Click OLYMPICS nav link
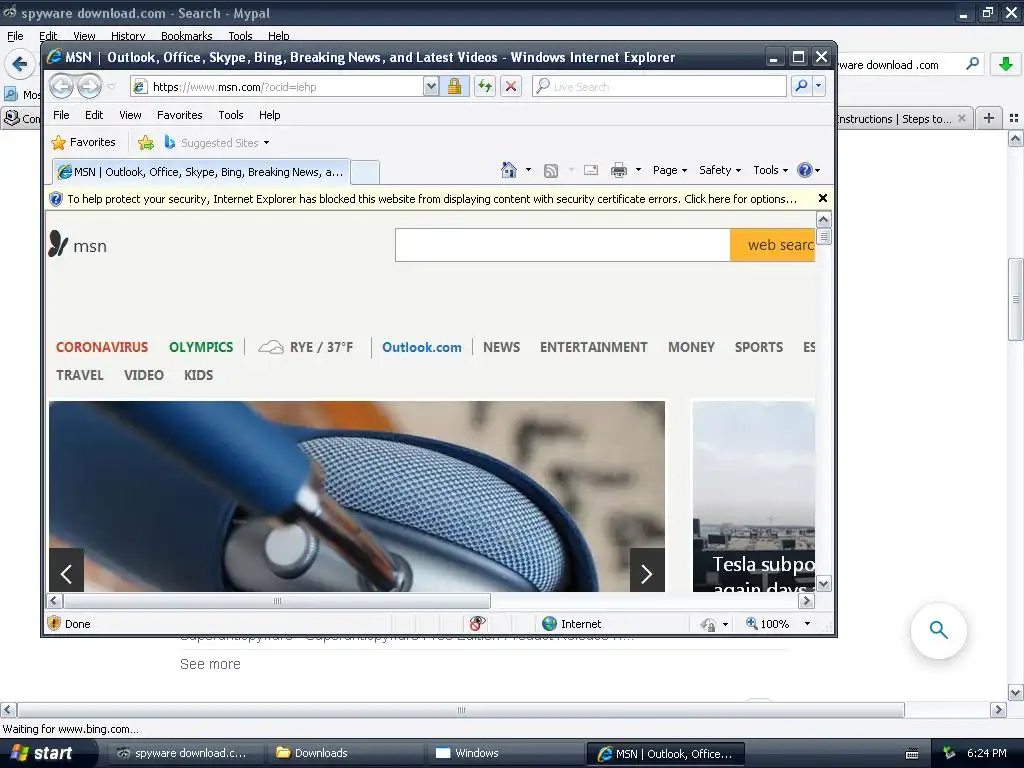 [x=201, y=347]
